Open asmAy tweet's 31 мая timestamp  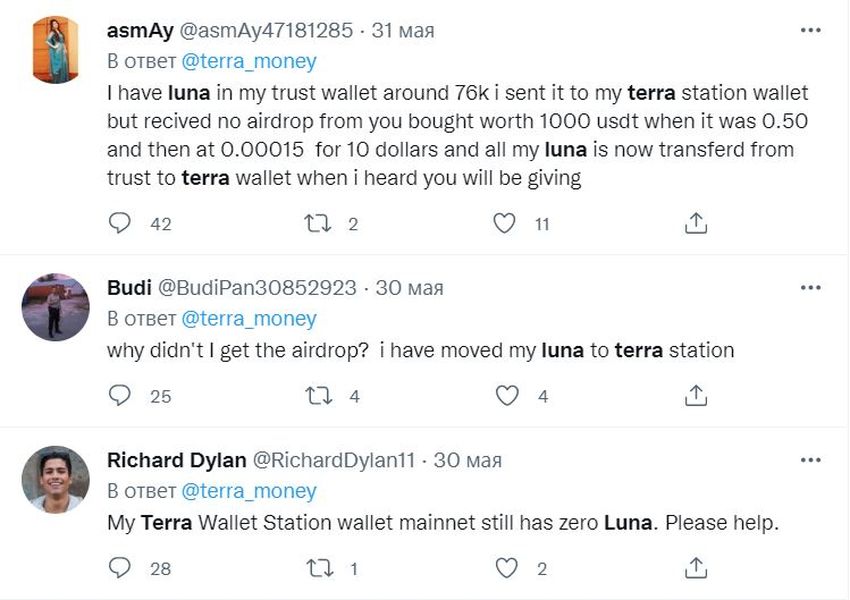click(x=403, y=31)
